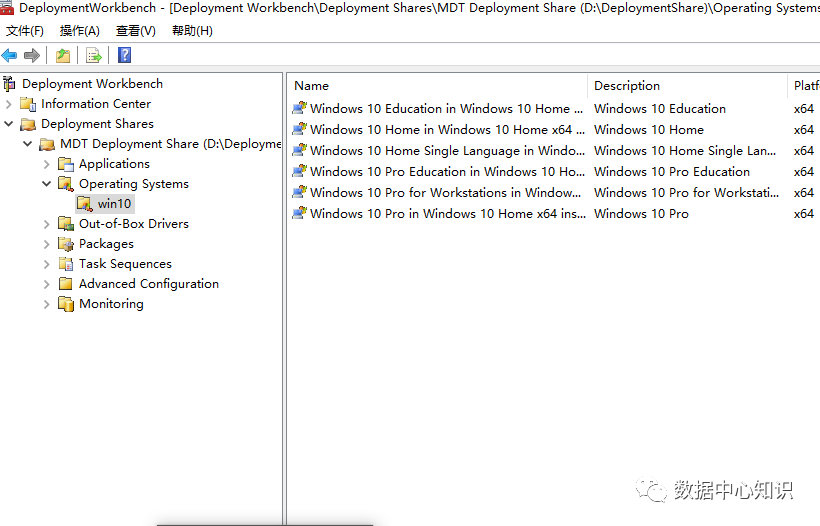The height and width of the screenshot is (526, 820).
Task: Click the win10 folder icon
Action: (x=85, y=204)
